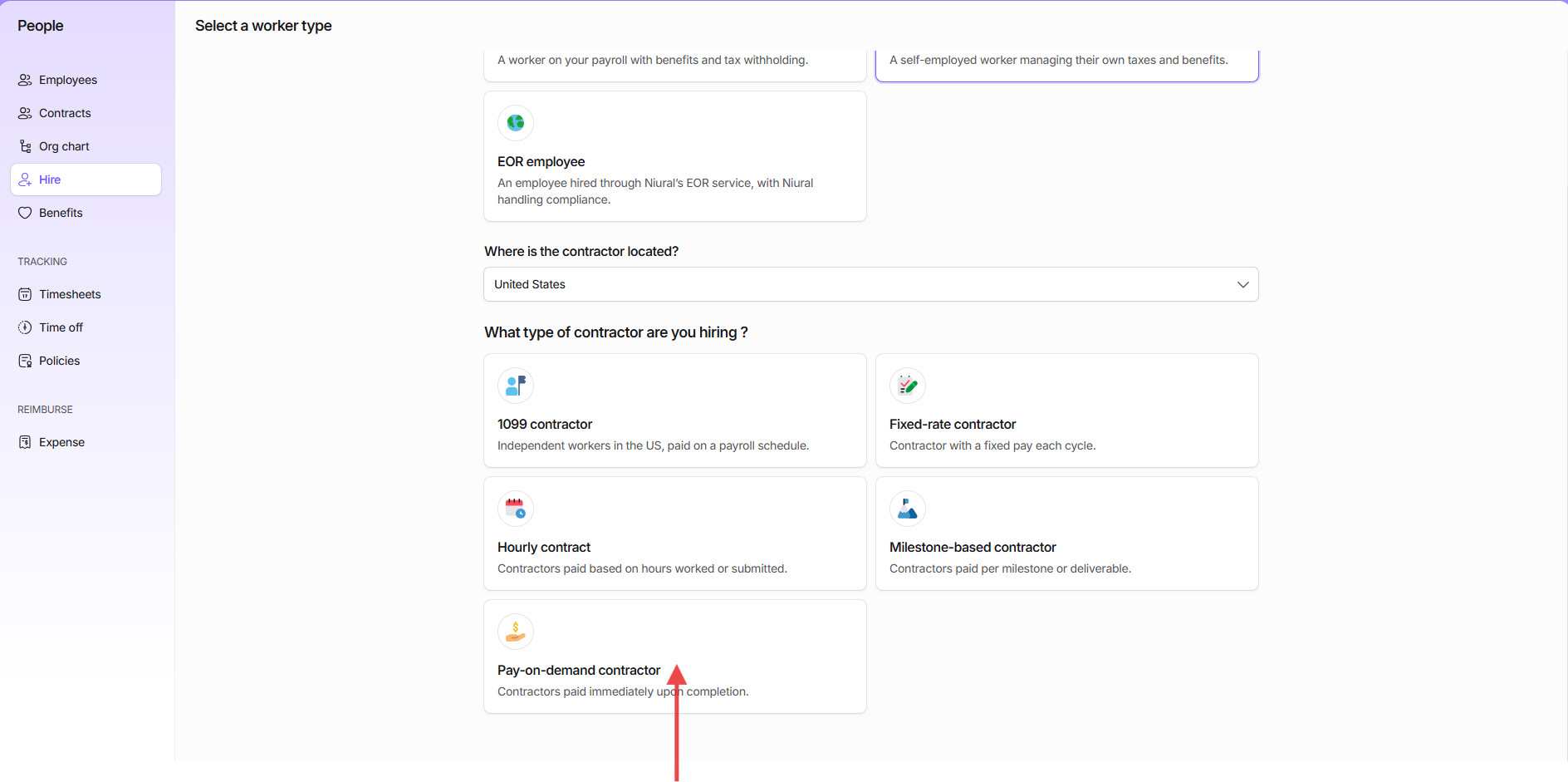Image resolution: width=1568 pixels, height=782 pixels.
Task: Pick the Milestone-based contractor option
Action: point(1067,534)
